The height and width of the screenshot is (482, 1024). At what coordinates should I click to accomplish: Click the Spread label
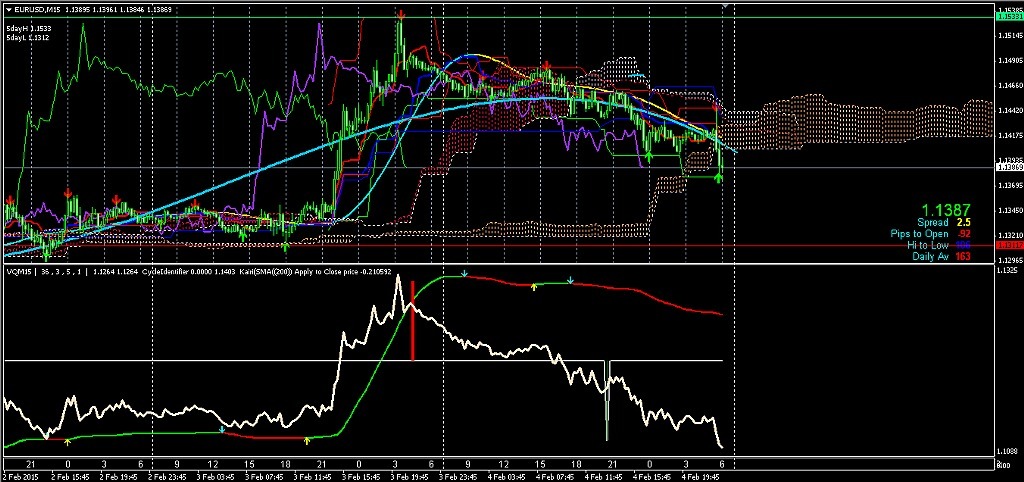[933, 223]
